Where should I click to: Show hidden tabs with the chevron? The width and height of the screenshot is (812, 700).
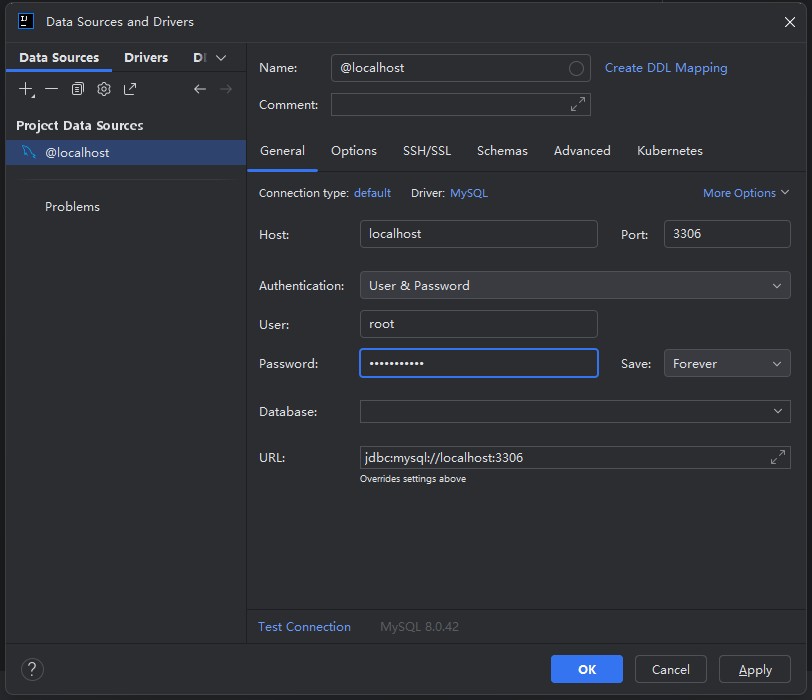tap(221, 58)
